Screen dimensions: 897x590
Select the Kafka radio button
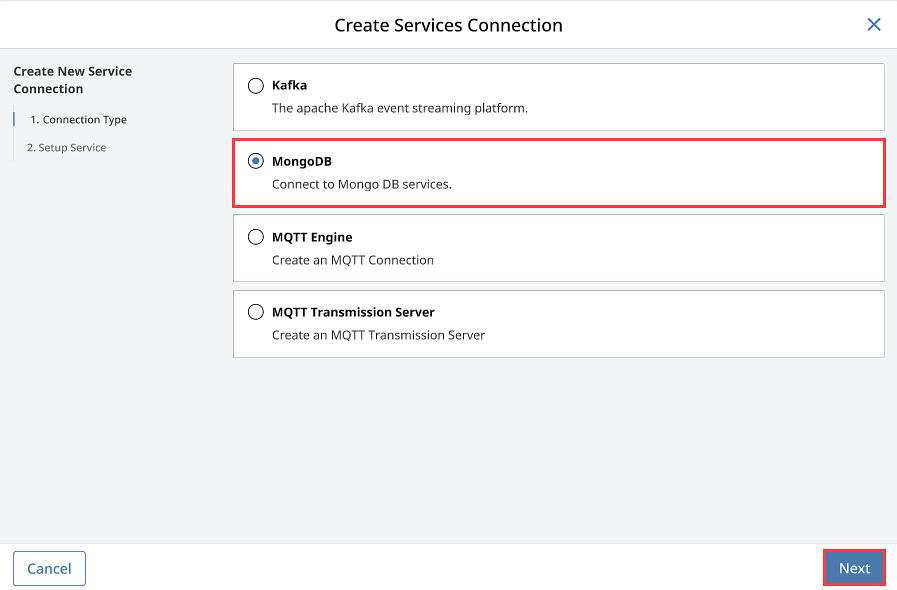coord(256,86)
